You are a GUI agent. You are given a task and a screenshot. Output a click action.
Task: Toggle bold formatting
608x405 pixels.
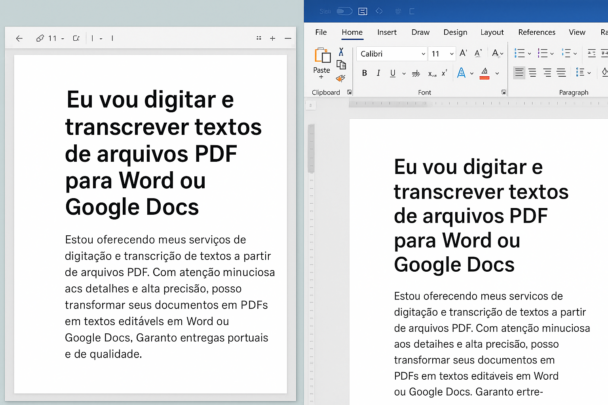click(364, 73)
